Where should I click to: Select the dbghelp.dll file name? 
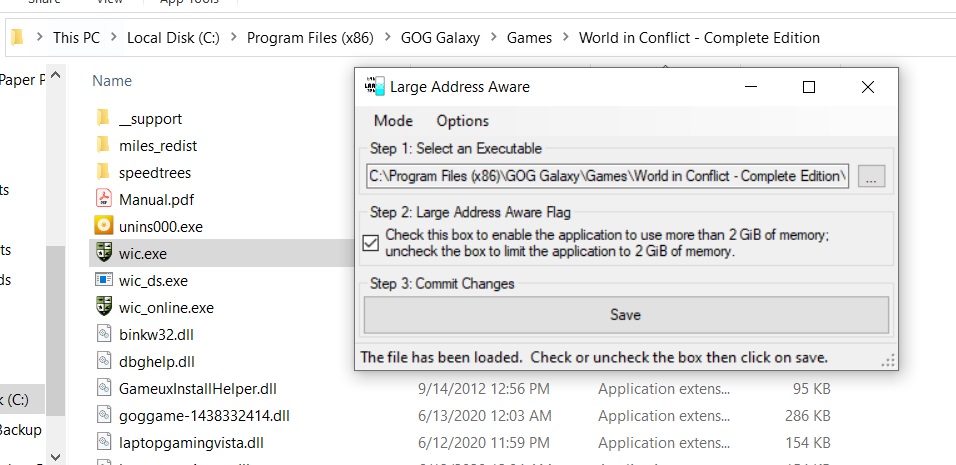click(157, 361)
